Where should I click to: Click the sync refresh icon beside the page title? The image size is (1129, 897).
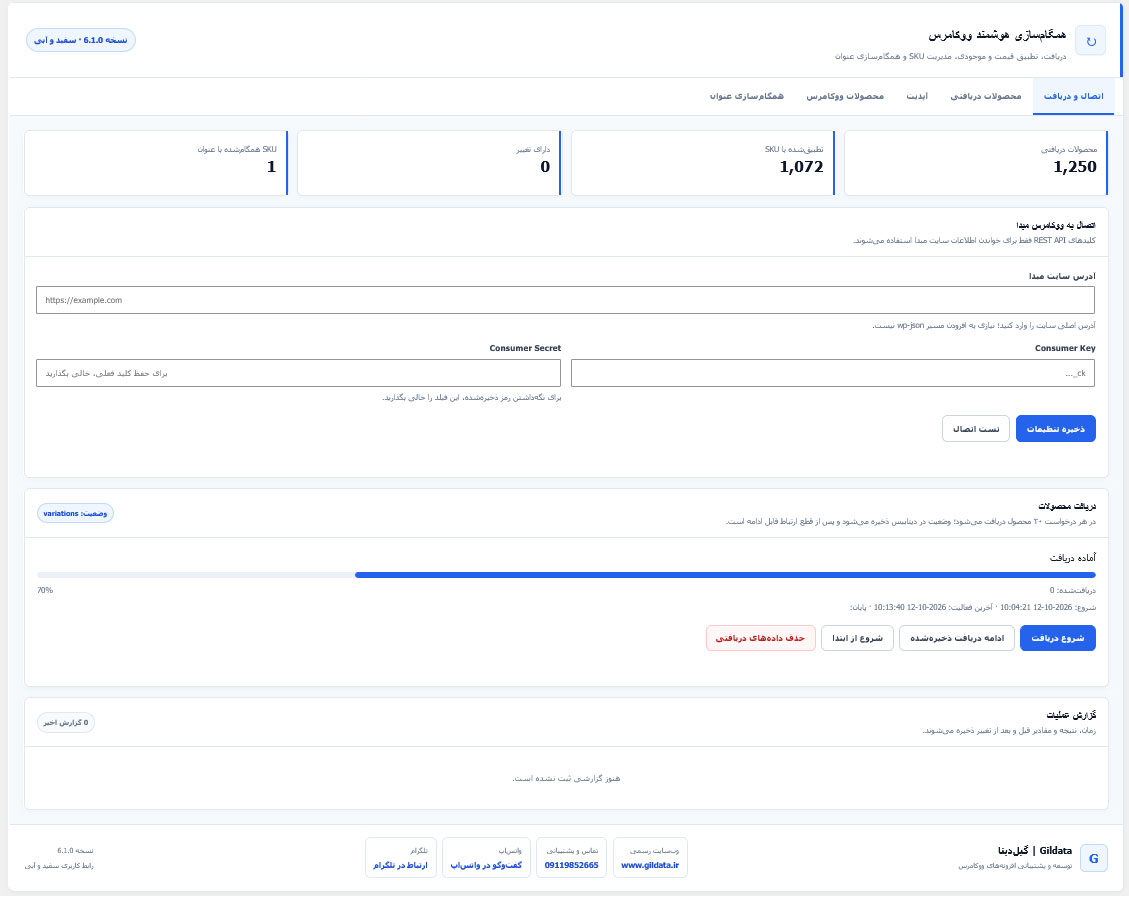click(x=1090, y=41)
